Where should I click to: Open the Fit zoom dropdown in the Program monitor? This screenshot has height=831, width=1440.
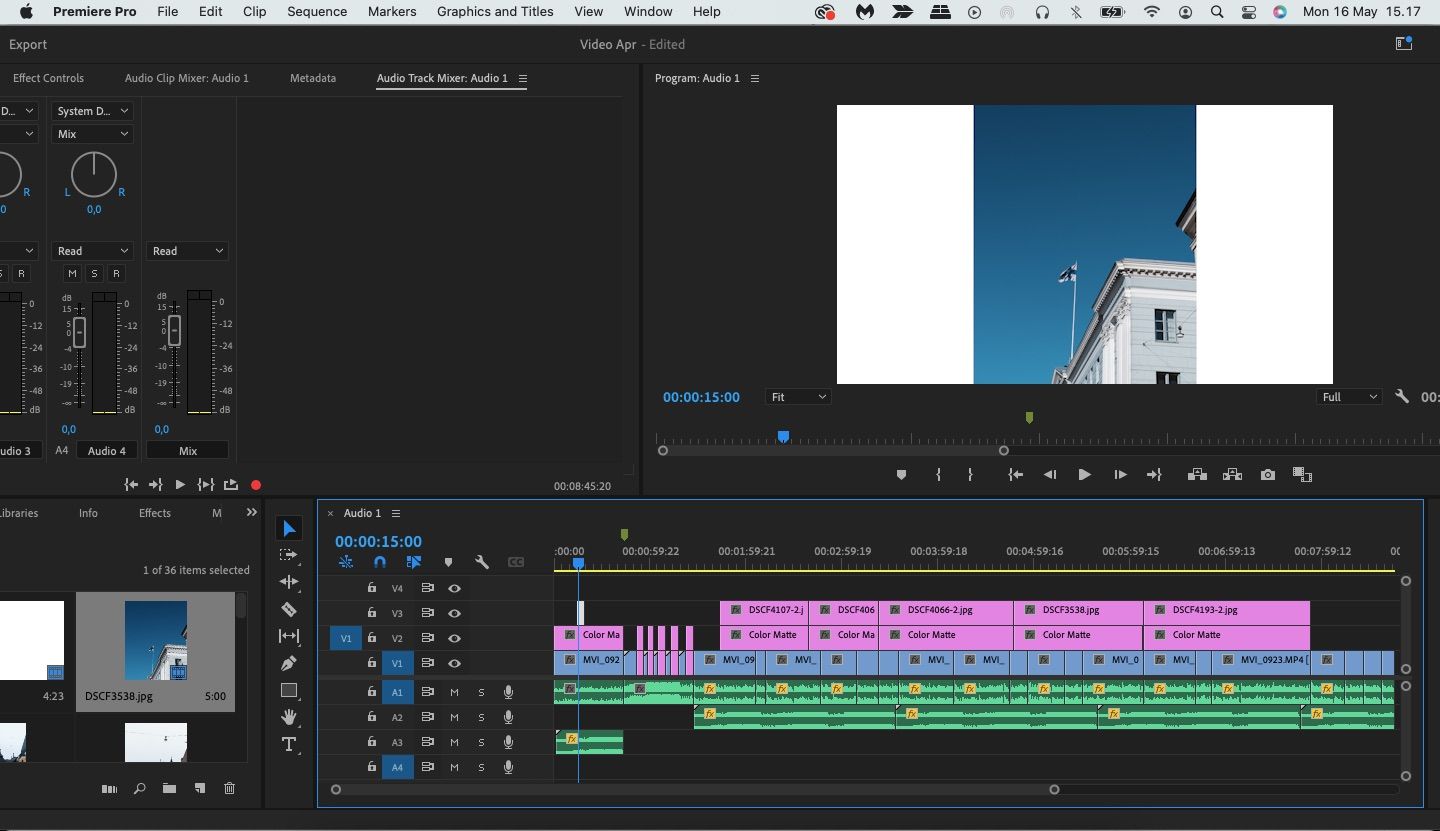(x=797, y=397)
